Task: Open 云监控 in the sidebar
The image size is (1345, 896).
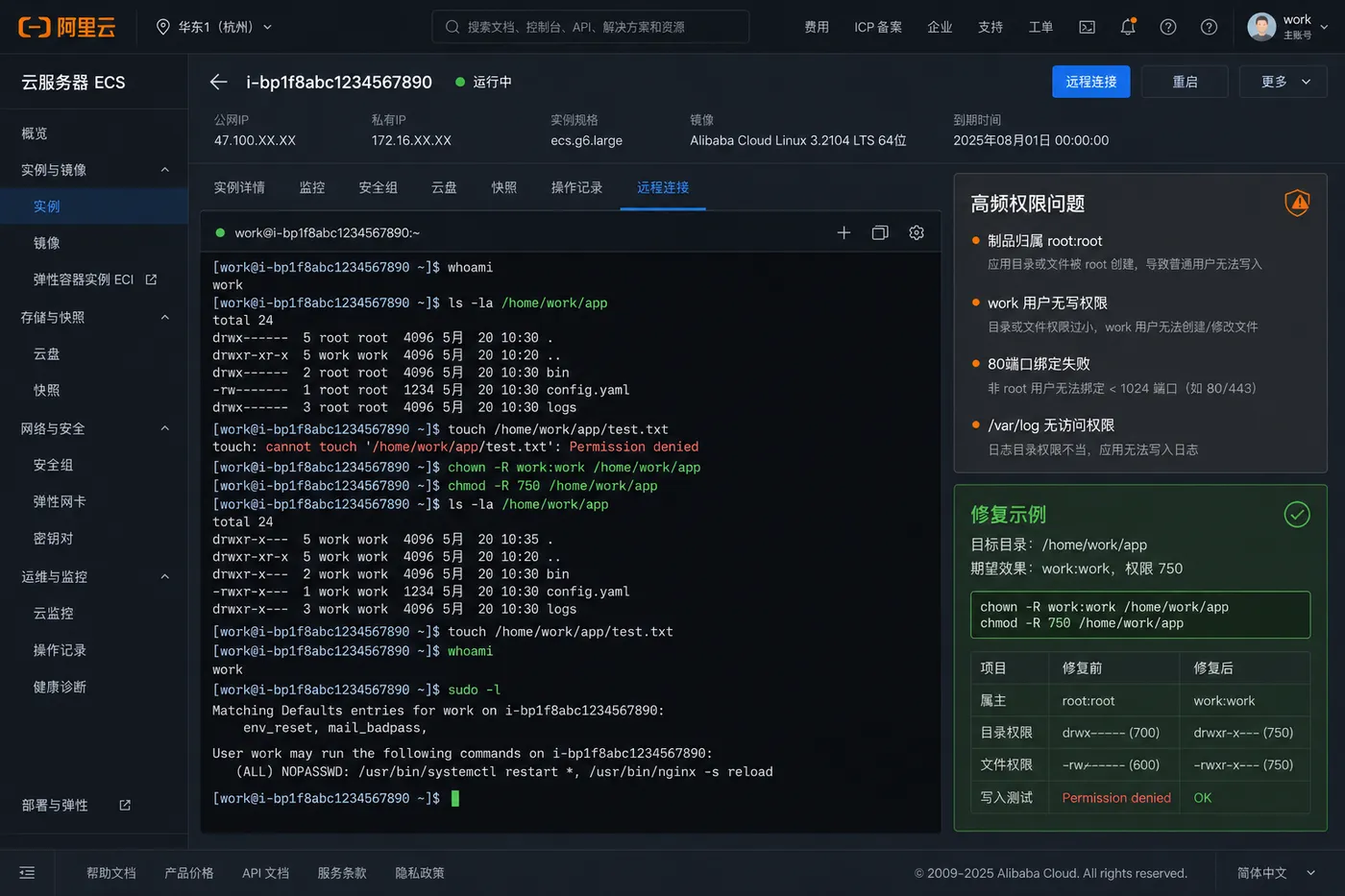Action: tap(54, 613)
